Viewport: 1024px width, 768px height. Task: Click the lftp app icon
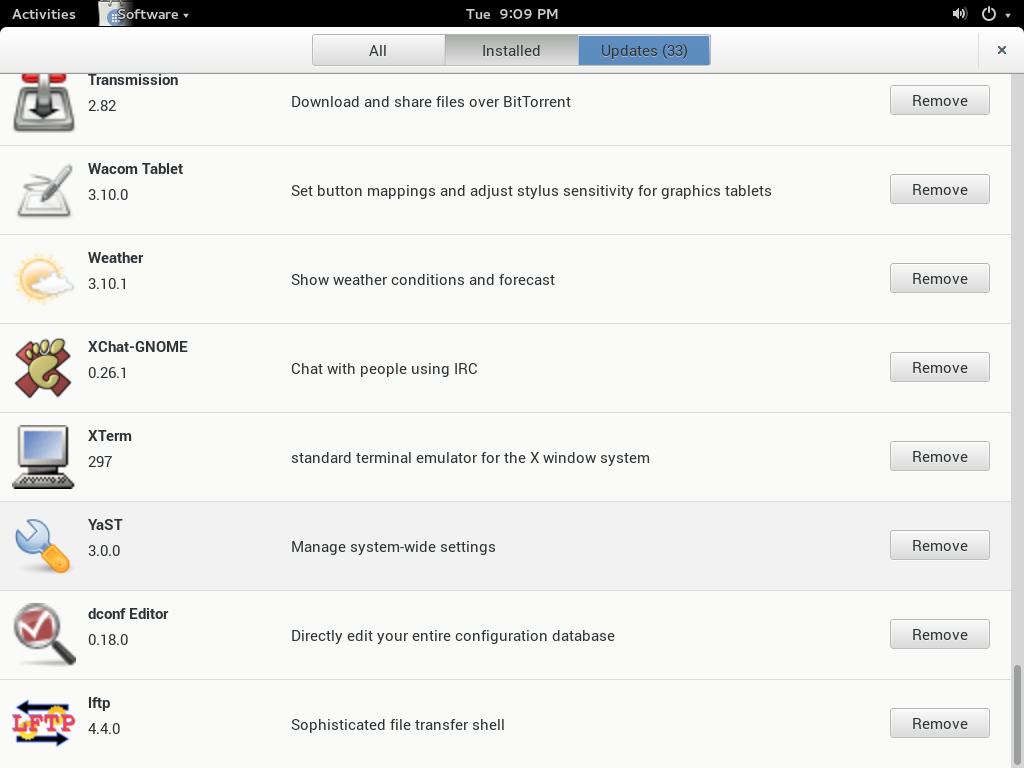44,724
